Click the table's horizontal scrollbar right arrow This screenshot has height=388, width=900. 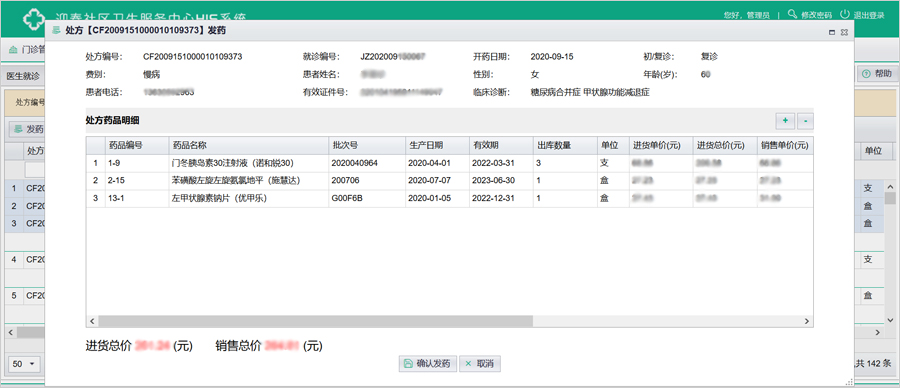[x=806, y=321]
